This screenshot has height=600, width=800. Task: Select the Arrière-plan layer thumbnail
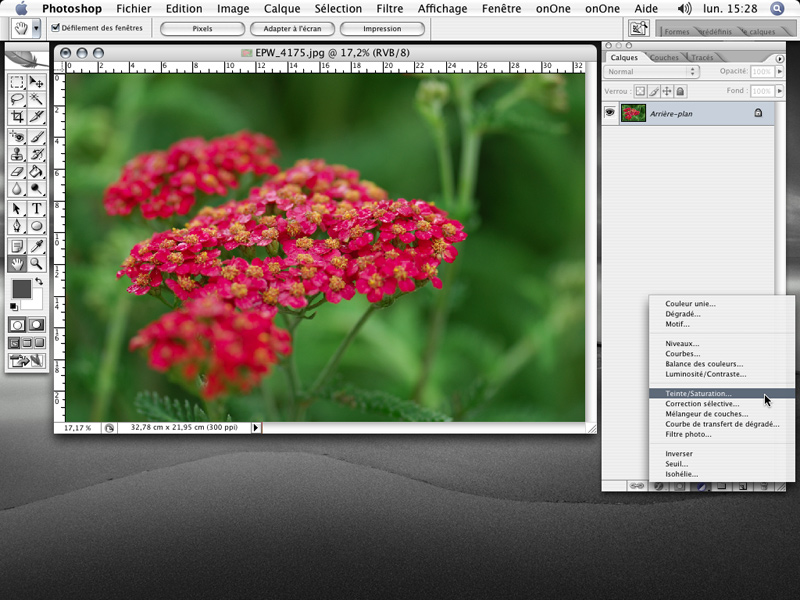(633, 113)
